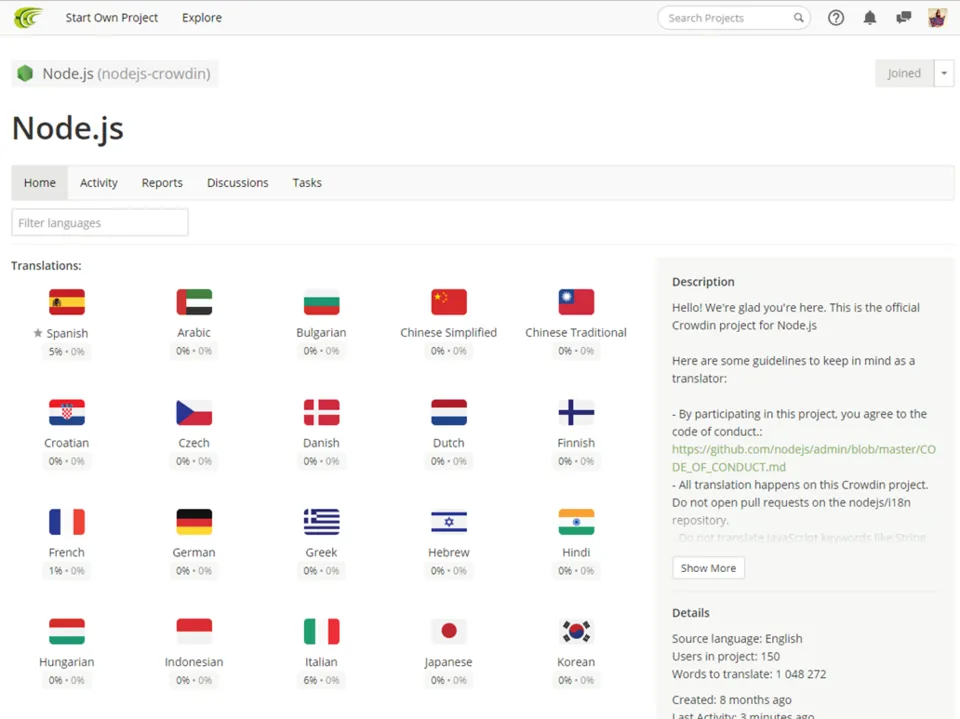Select the Hungarian flag
The height and width of the screenshot is (719, 960).
click(67, 631)
